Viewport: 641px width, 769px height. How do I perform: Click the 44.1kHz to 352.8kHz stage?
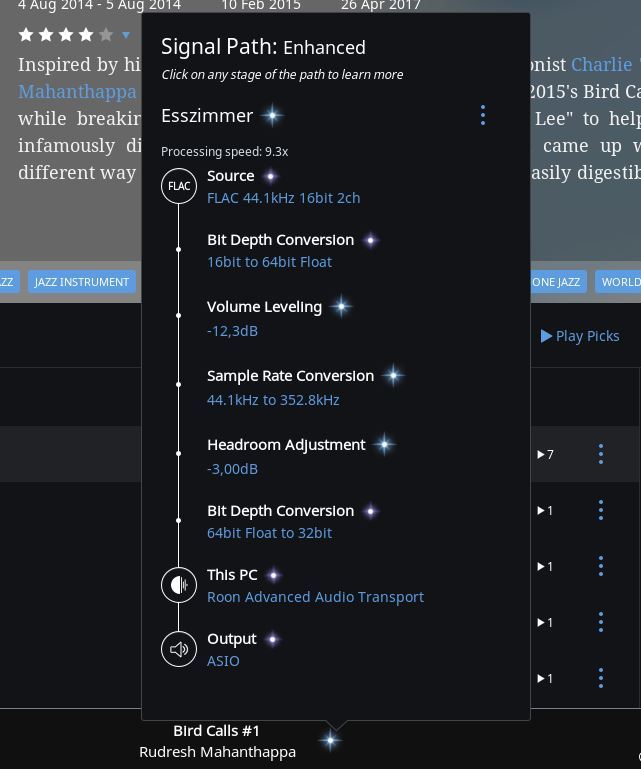273,400
